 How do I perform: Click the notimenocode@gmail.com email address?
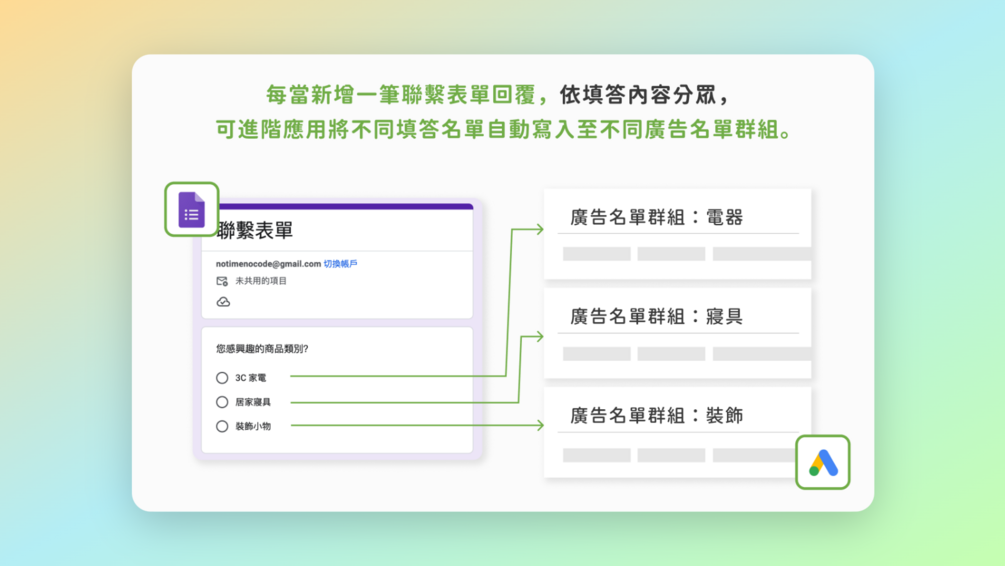coord(268,263)
